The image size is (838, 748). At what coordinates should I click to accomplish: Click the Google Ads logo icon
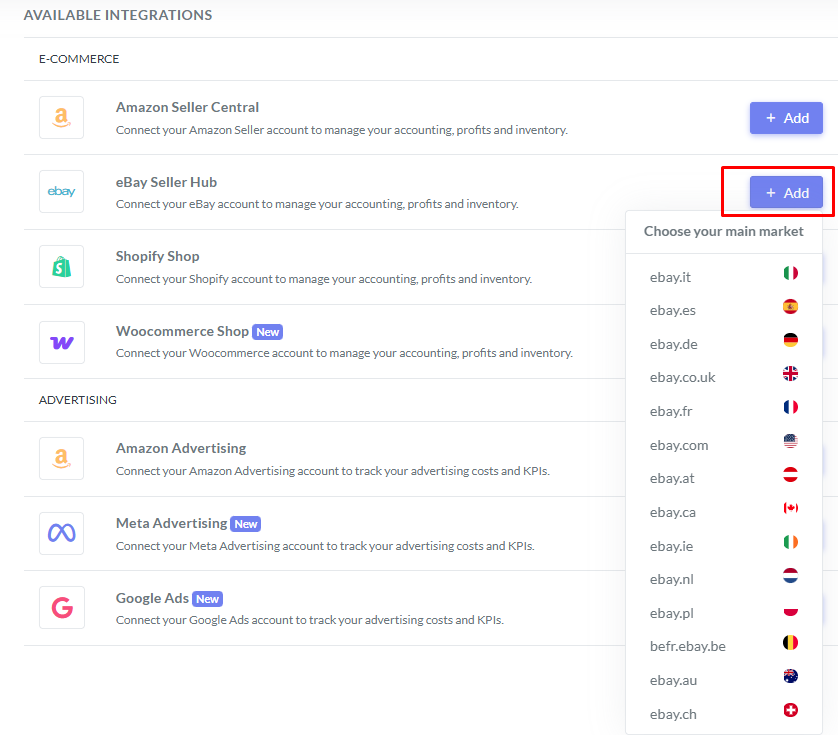[61, 607]
